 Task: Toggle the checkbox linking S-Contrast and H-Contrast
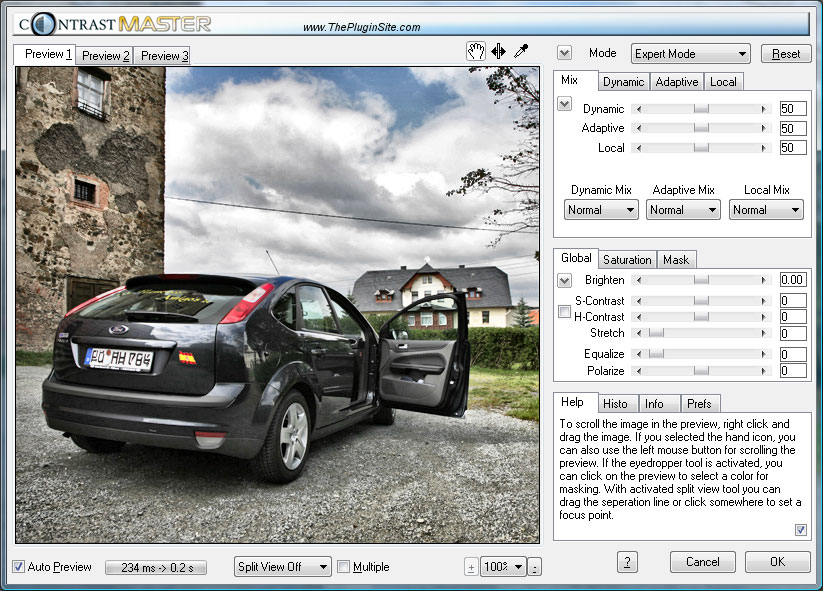pyautogui.click(x=564, y=312)
